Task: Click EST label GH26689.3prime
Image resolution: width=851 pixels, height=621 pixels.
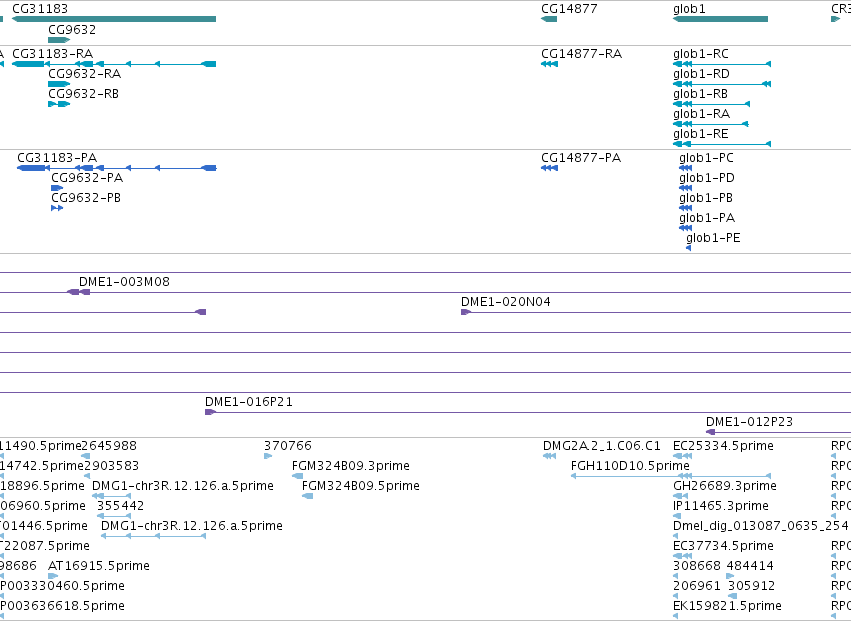Action: pyautogui.click(x=725, y=486)
